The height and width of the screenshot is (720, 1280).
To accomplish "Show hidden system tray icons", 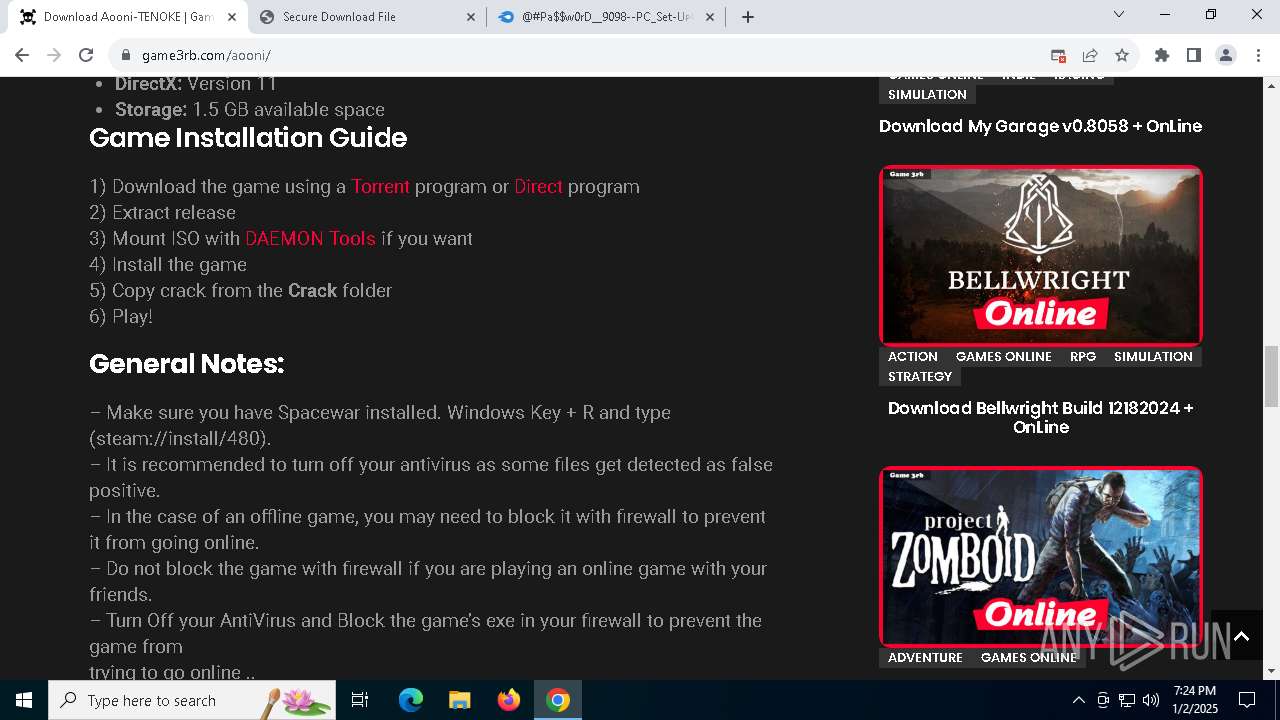I will click(1078, 700).
